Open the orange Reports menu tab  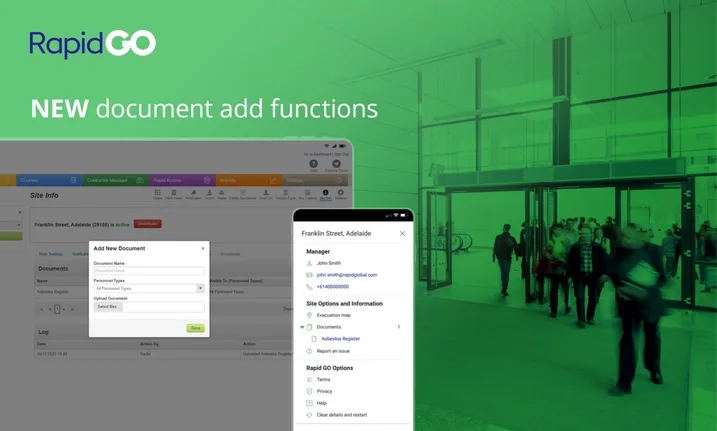(x=249, y=180)
